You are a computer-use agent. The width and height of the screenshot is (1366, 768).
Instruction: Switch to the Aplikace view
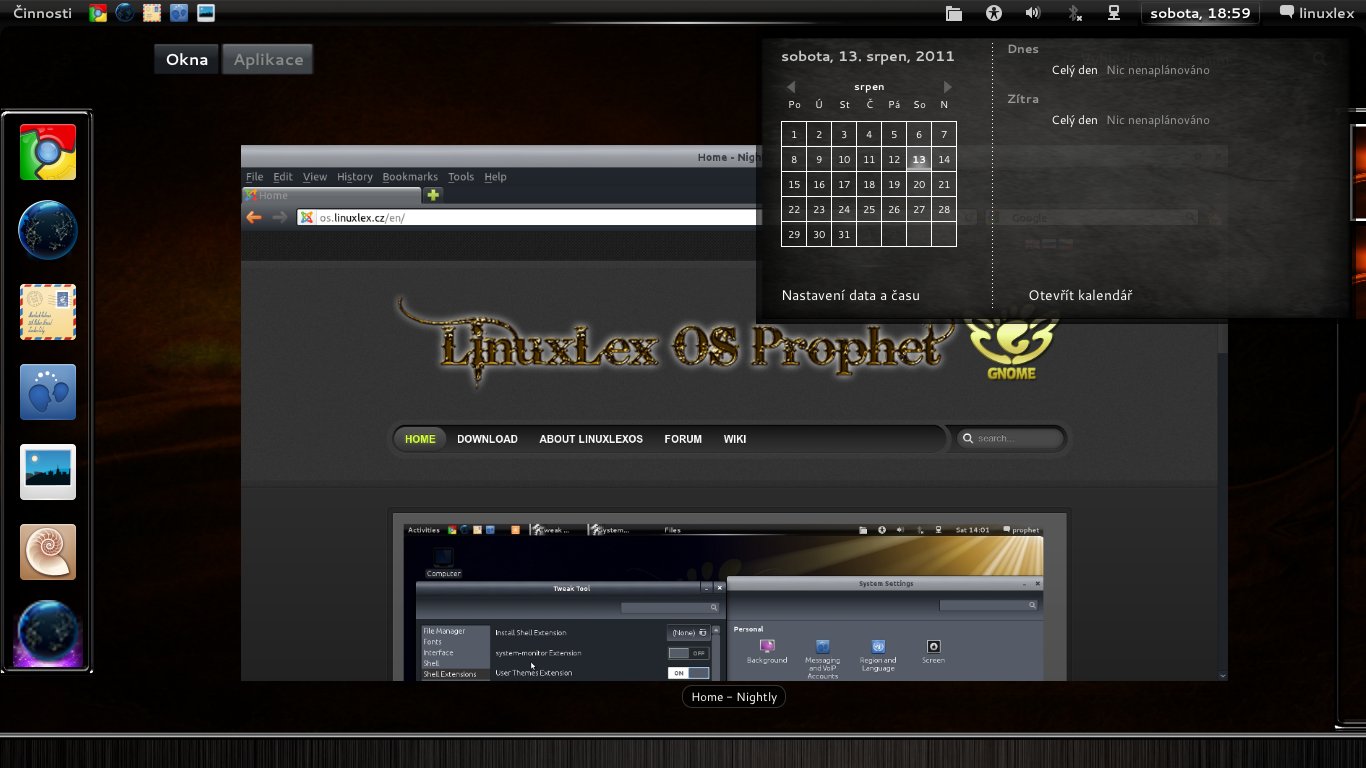click(x=268, y=60)
